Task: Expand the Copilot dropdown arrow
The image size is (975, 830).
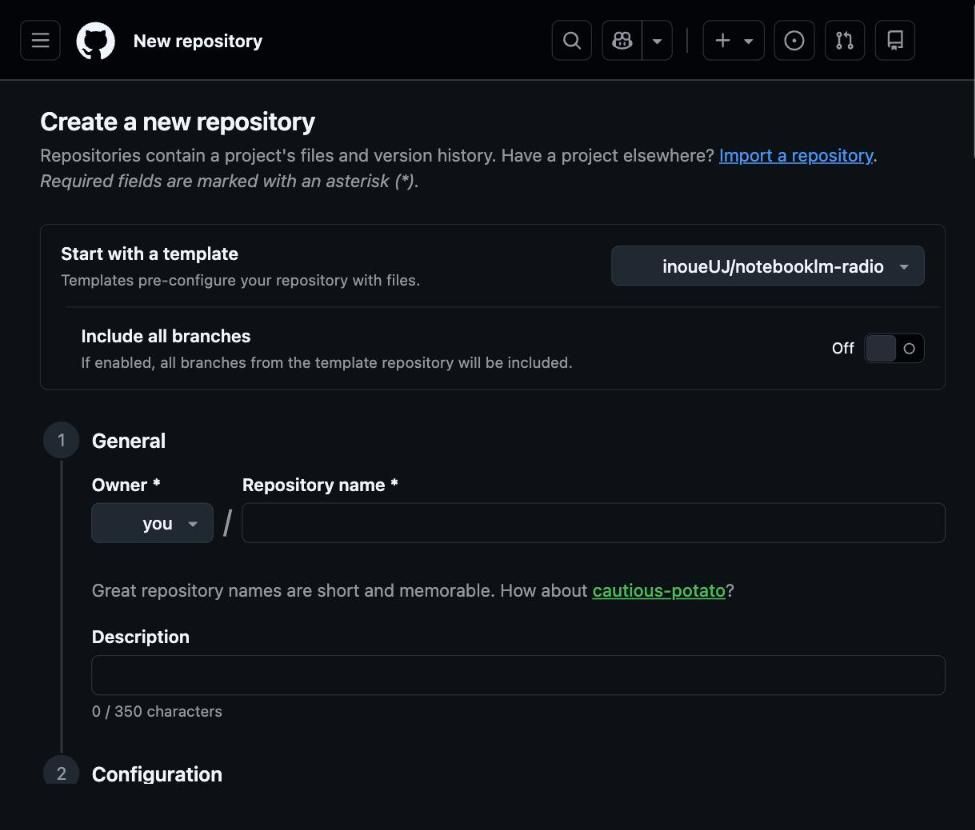Action: coord(657,40)
